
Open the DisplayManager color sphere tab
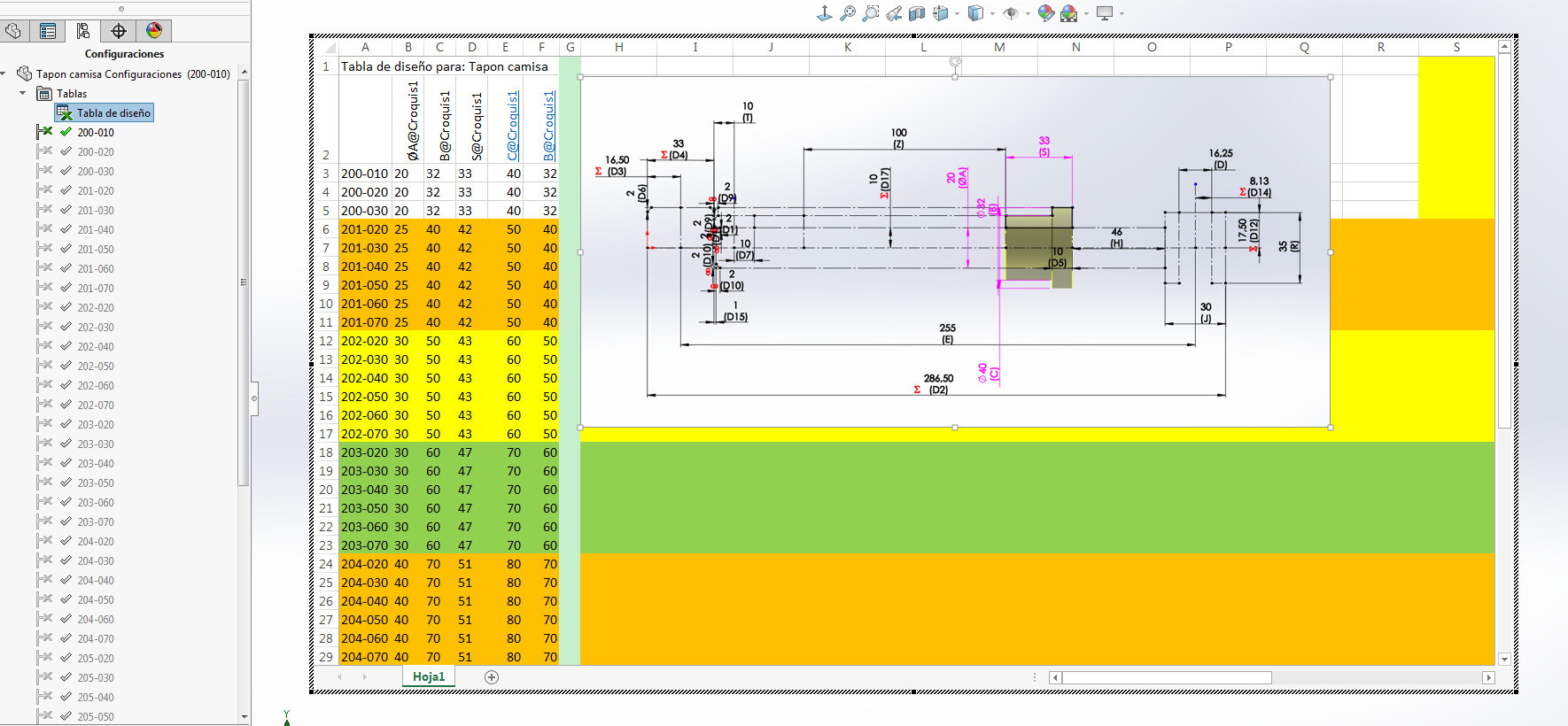154,31
